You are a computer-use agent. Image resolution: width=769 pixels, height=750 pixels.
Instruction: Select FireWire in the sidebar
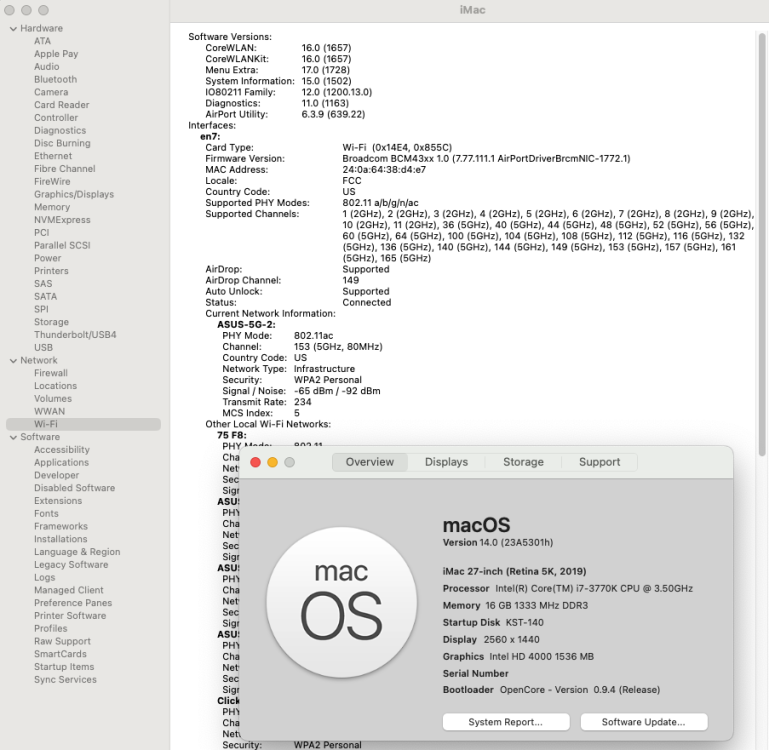(x=52, y=181)
